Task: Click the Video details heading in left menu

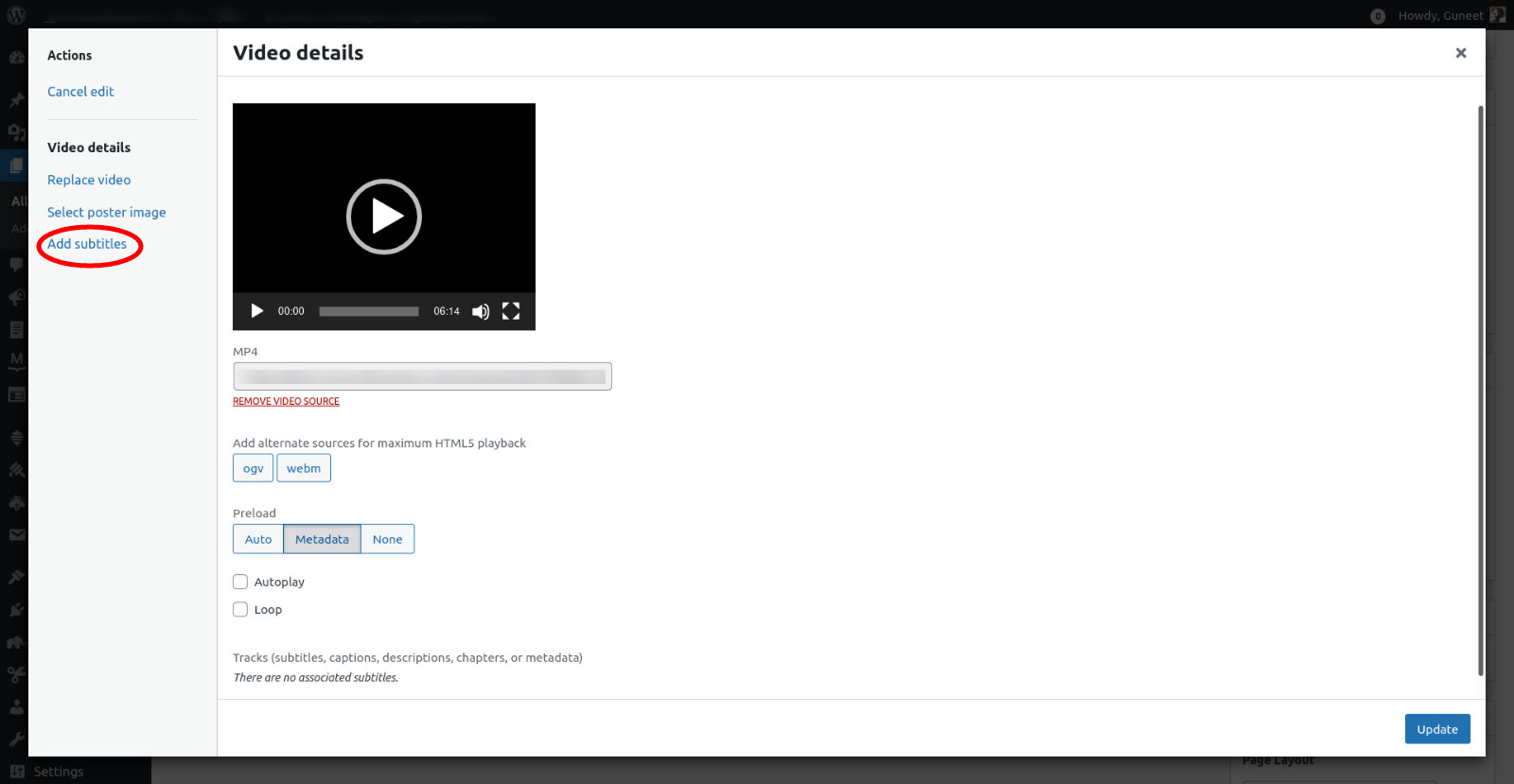Action: (89, 148)
